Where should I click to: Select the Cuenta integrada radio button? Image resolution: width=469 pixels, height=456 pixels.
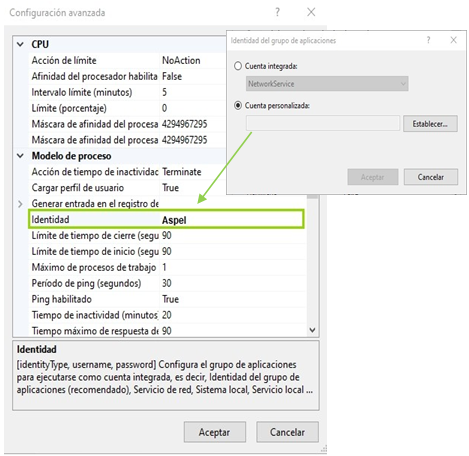pos(238,66)
